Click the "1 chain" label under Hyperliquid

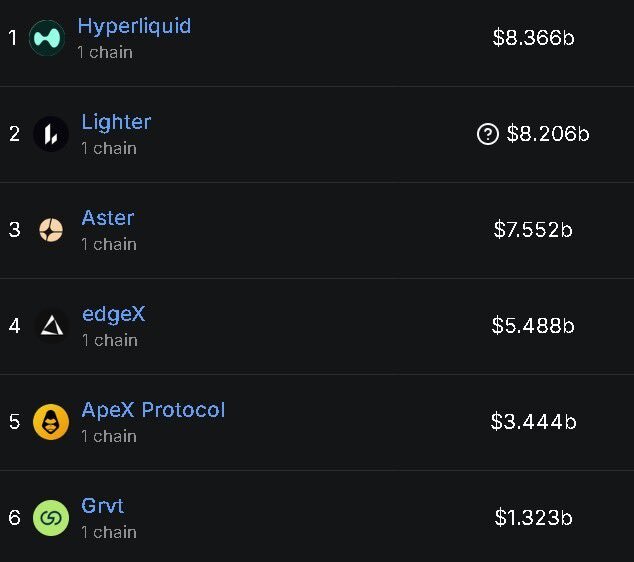[105, 52]
